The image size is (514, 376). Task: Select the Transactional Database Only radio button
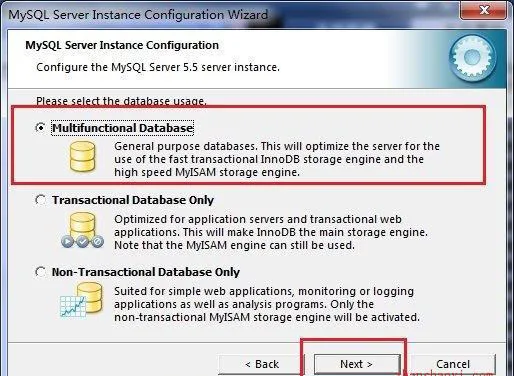[x=40, y=200]
